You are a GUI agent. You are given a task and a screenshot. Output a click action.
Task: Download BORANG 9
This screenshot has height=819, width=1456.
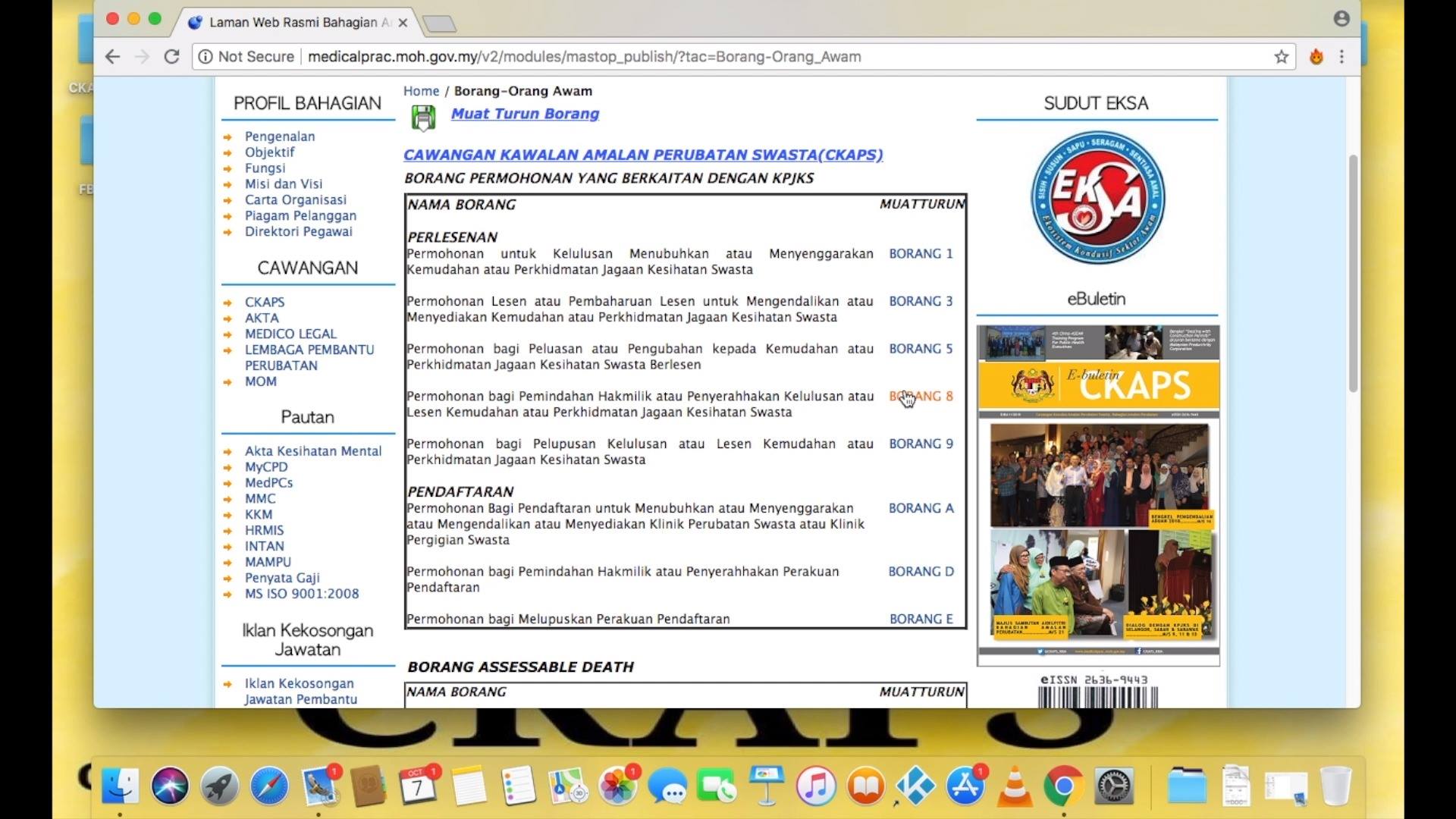[921, 444]
